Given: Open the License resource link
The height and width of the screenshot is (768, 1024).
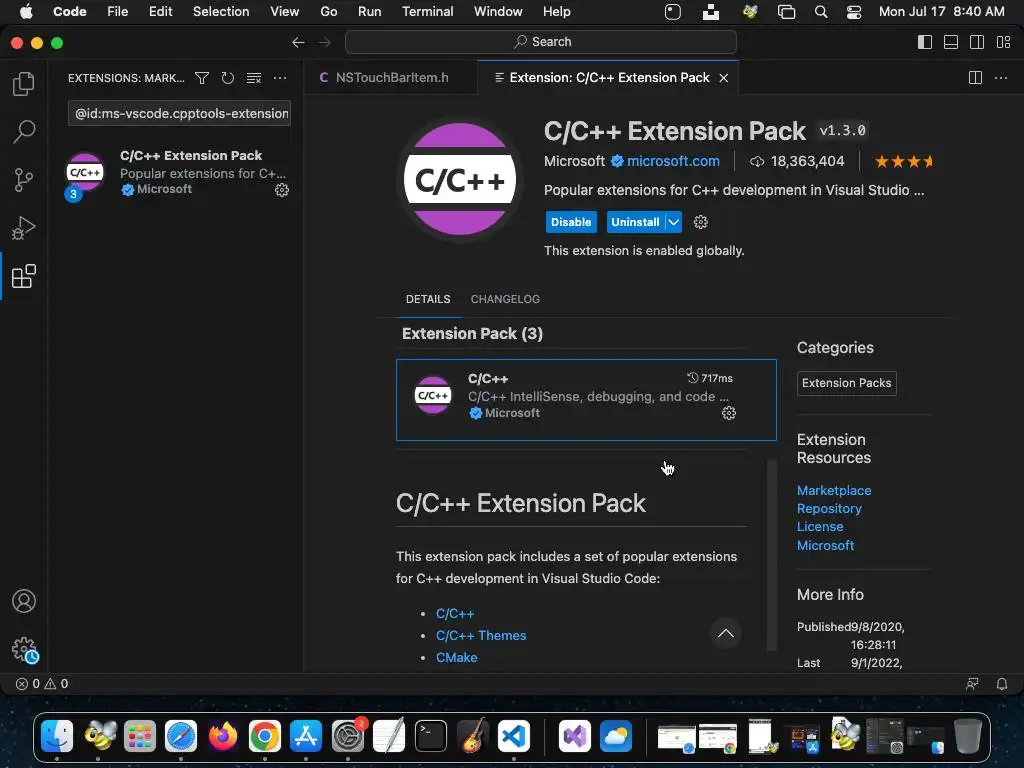Looking at the screenshot, I should coord(820,526).
